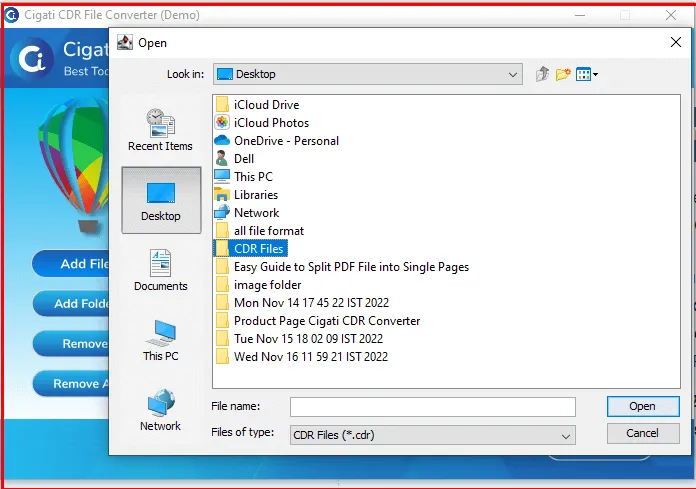Select 'Product Page Cigati CDR Converter' folder
Screen dimensions: 696x489
click(x=317, y=321)
